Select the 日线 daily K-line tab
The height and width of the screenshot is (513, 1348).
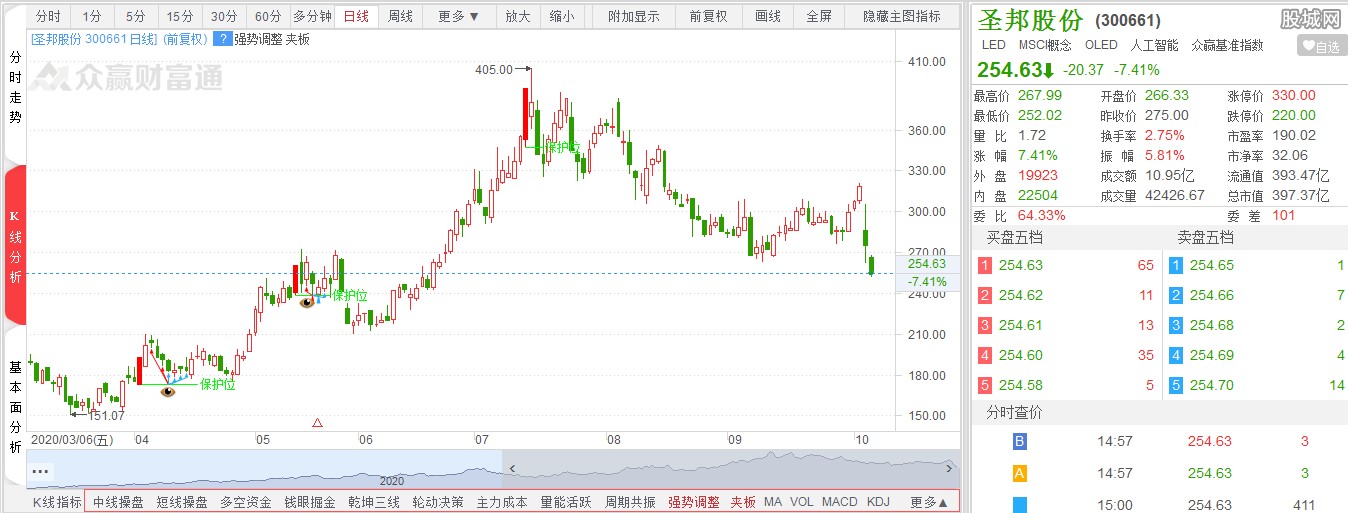click(x=356, y=16)
